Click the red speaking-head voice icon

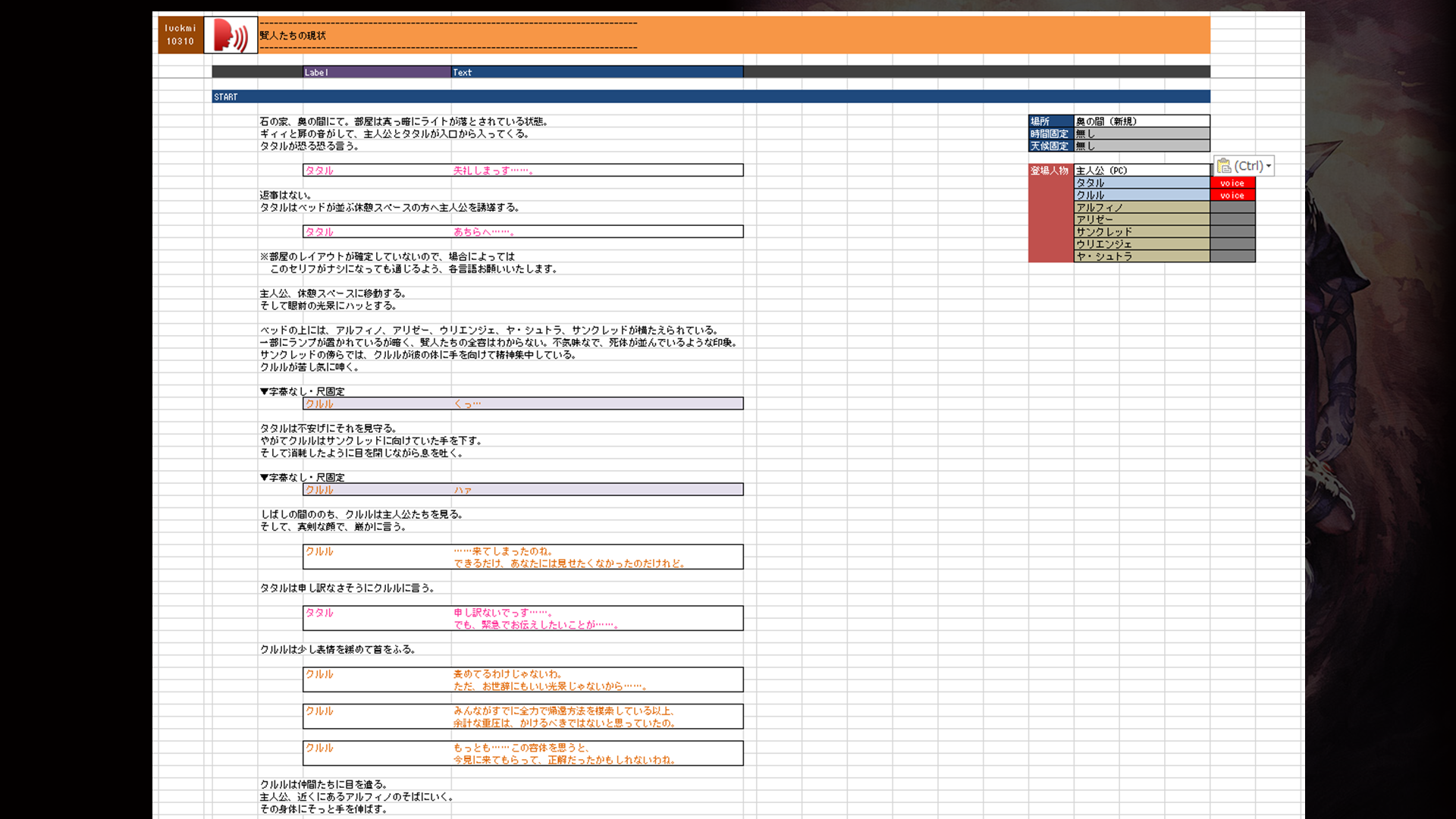click(x=231, y=35)
